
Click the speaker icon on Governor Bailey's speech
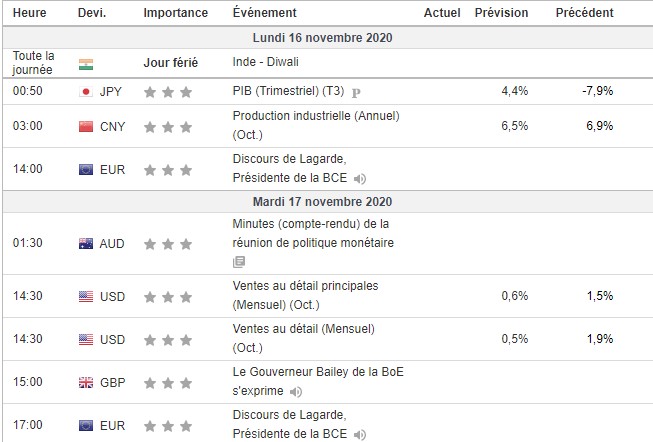tap(295, 391)
